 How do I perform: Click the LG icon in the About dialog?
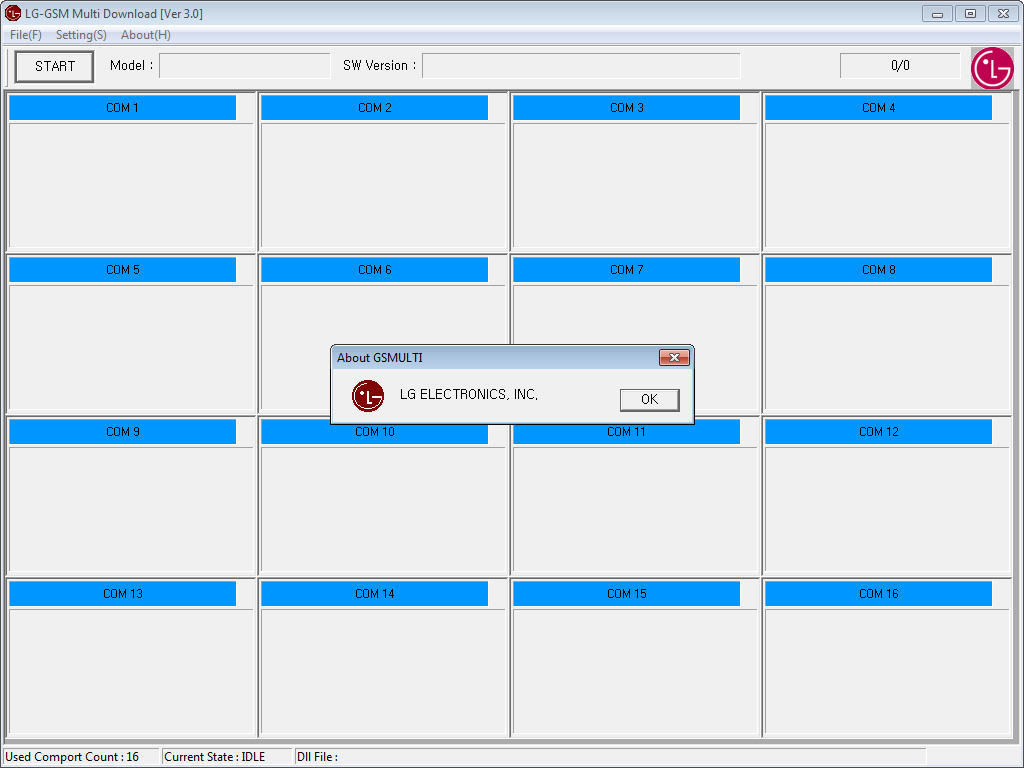click(x=368, y=396)
